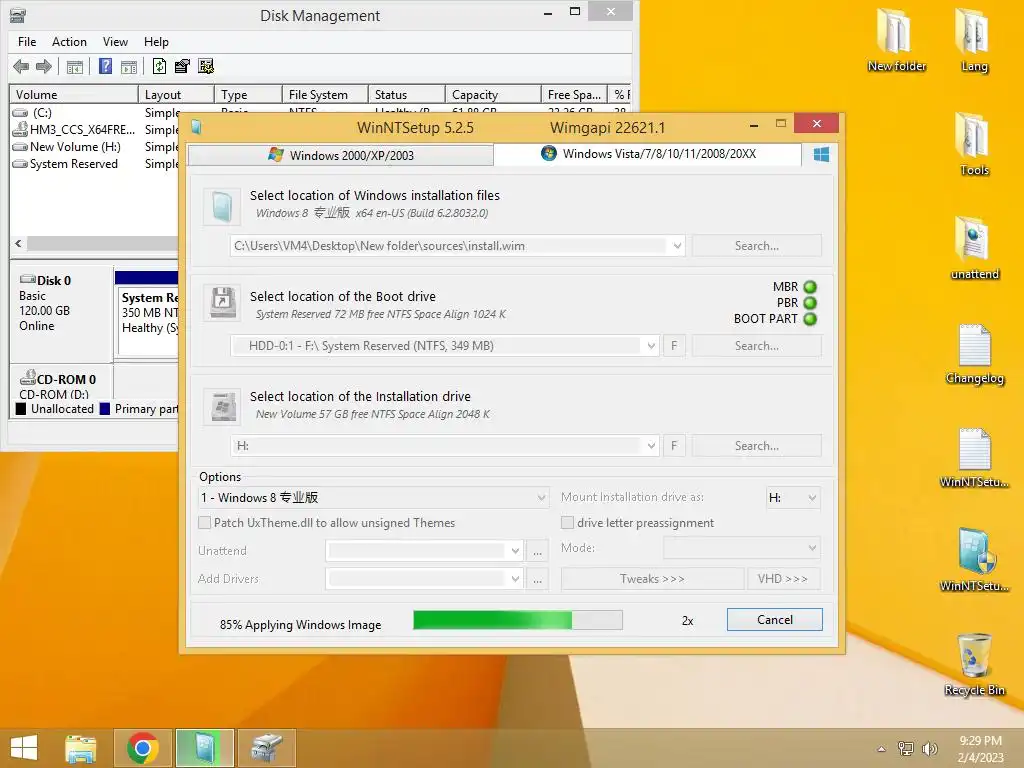Click the F button beside installation drive
Screen dimensions: 1024x768
point(674,446)
